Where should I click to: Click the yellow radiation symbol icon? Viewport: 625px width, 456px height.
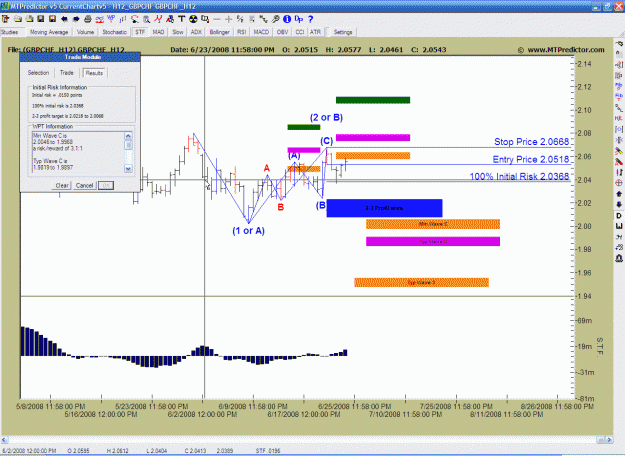click(193, 19)
